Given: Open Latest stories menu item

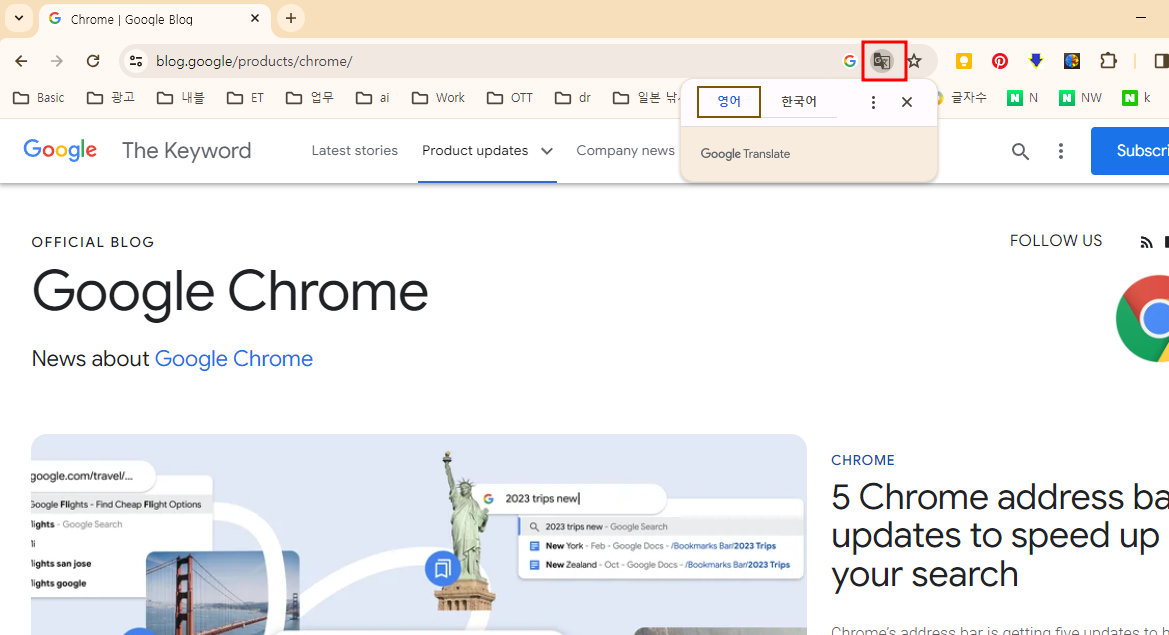Looking at the screenshot, I should 355,151.
